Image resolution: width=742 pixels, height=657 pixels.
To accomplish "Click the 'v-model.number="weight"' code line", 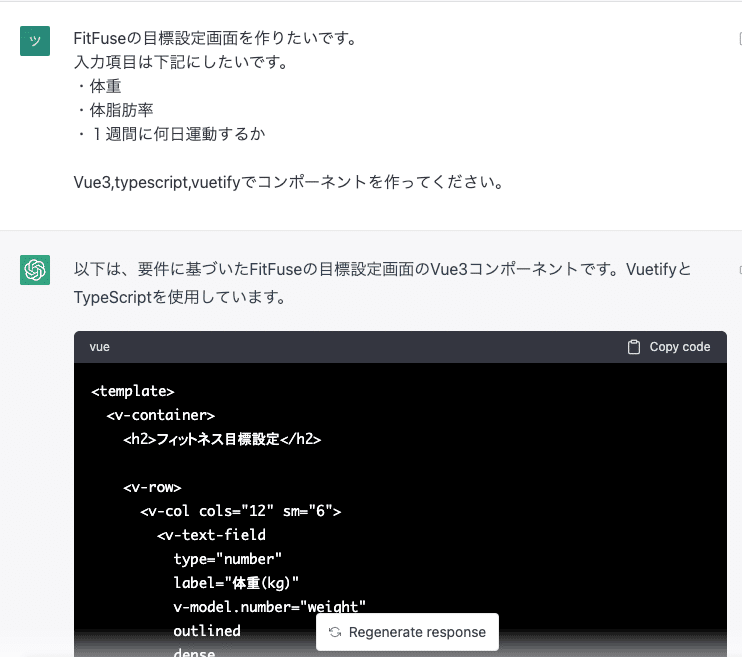I will 270,607.
